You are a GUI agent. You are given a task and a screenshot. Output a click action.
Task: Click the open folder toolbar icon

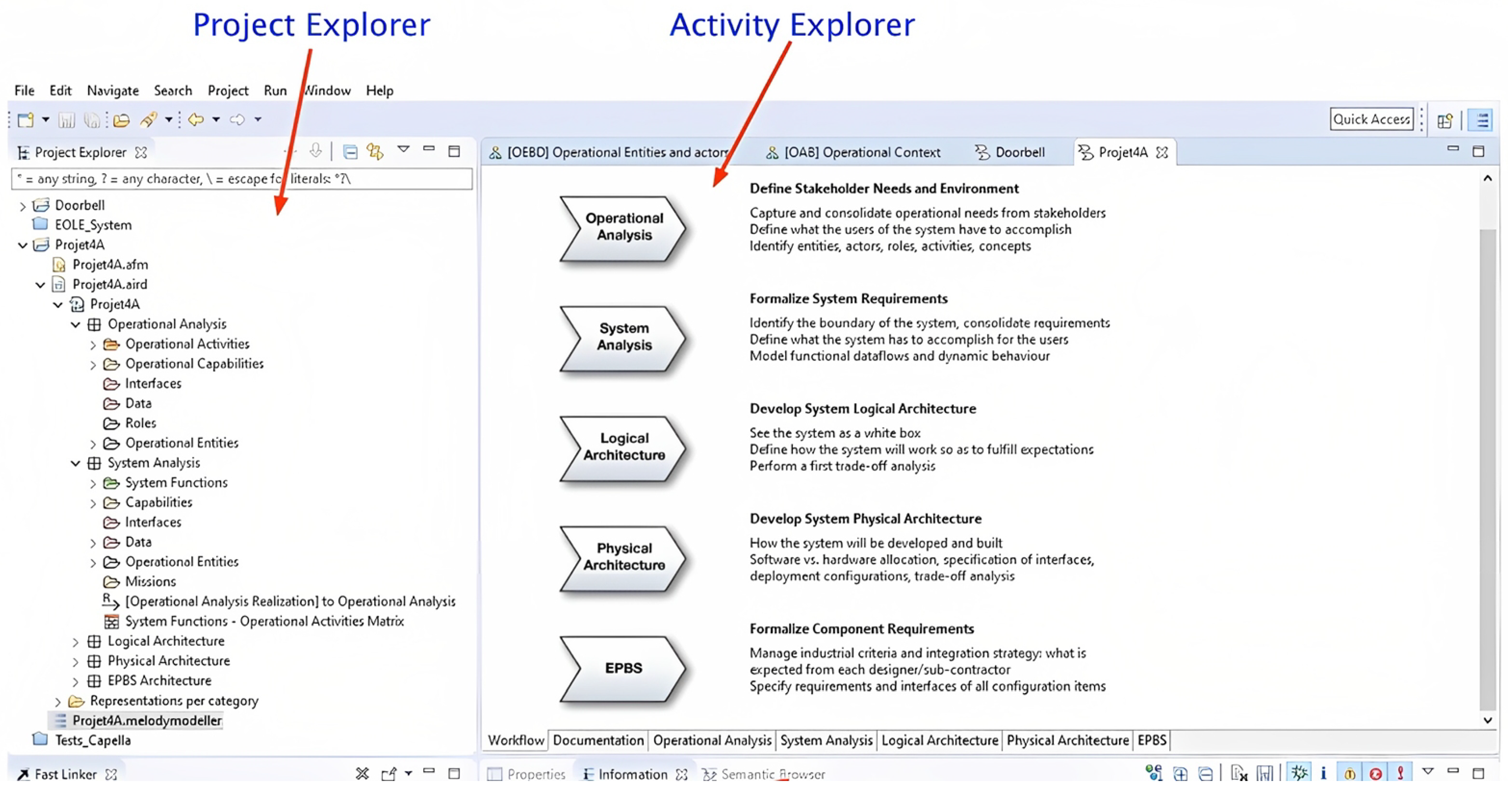pos(121,120)
